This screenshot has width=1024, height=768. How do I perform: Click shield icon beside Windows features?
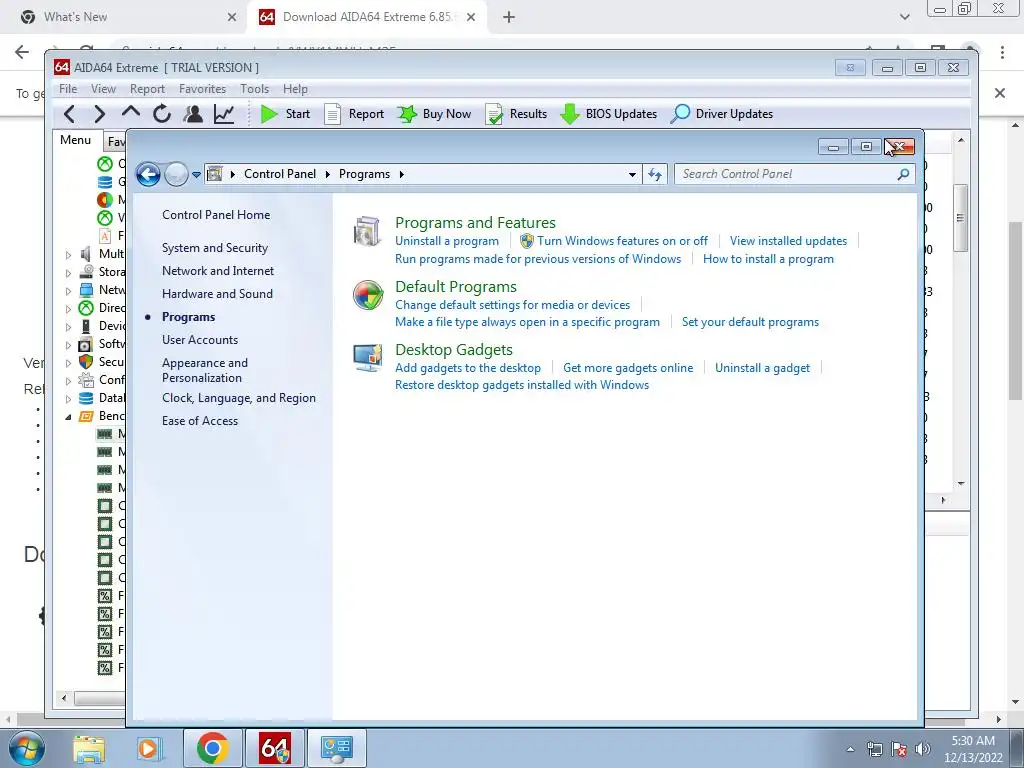527,241
